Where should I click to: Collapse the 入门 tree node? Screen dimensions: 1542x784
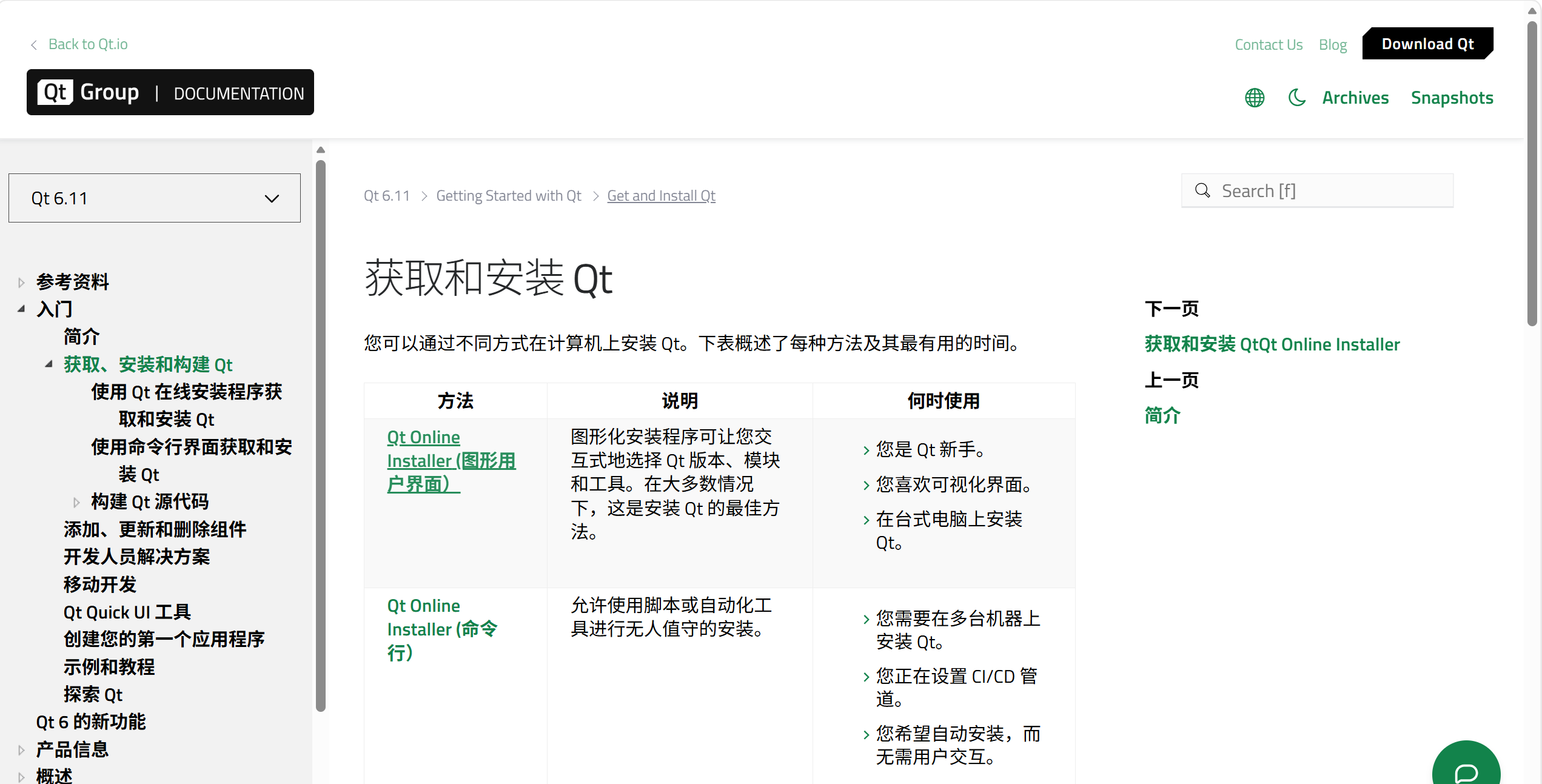point(21,309)
